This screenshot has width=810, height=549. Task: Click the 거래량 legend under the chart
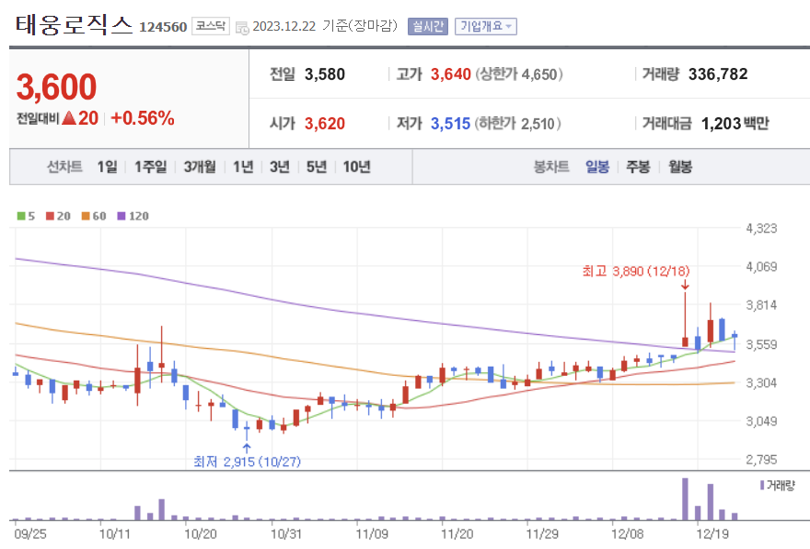(x=778, y=485)
